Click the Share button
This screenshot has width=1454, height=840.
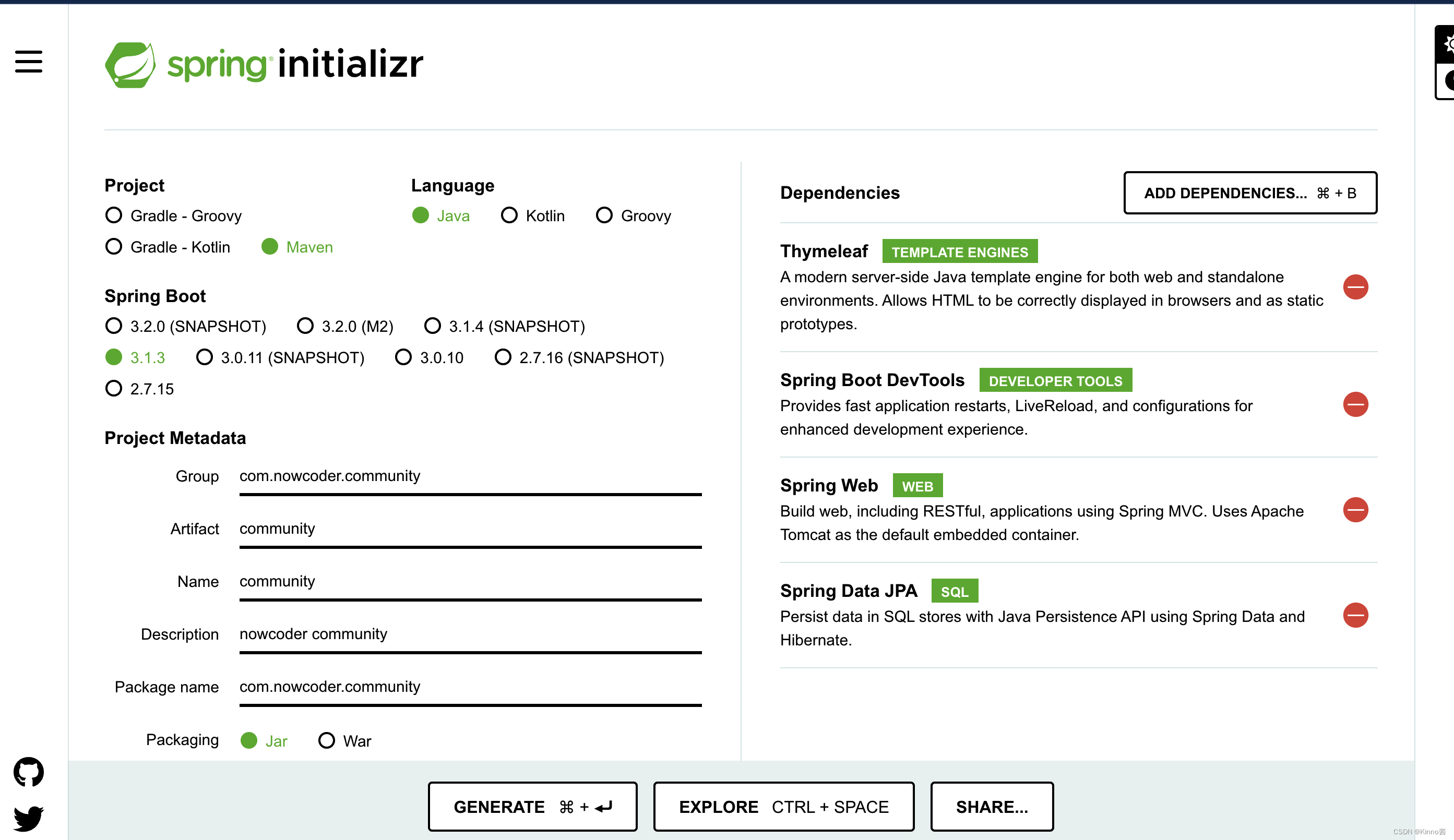[x=992, y=807]
